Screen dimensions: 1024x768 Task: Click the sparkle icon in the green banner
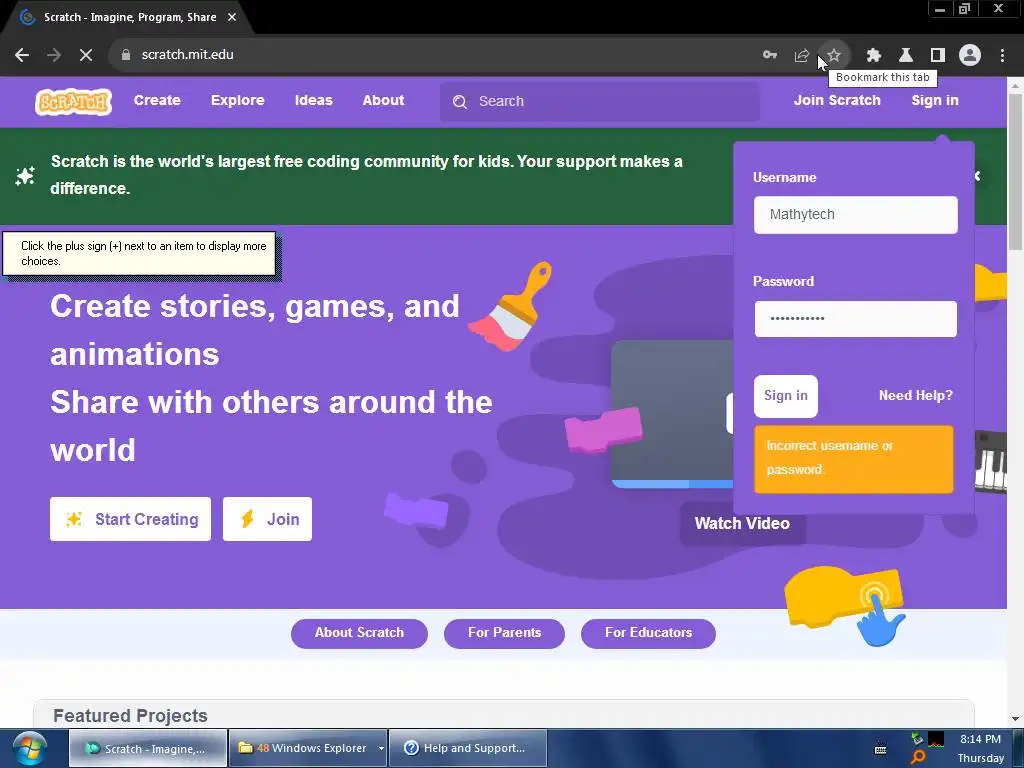[25, 175]
